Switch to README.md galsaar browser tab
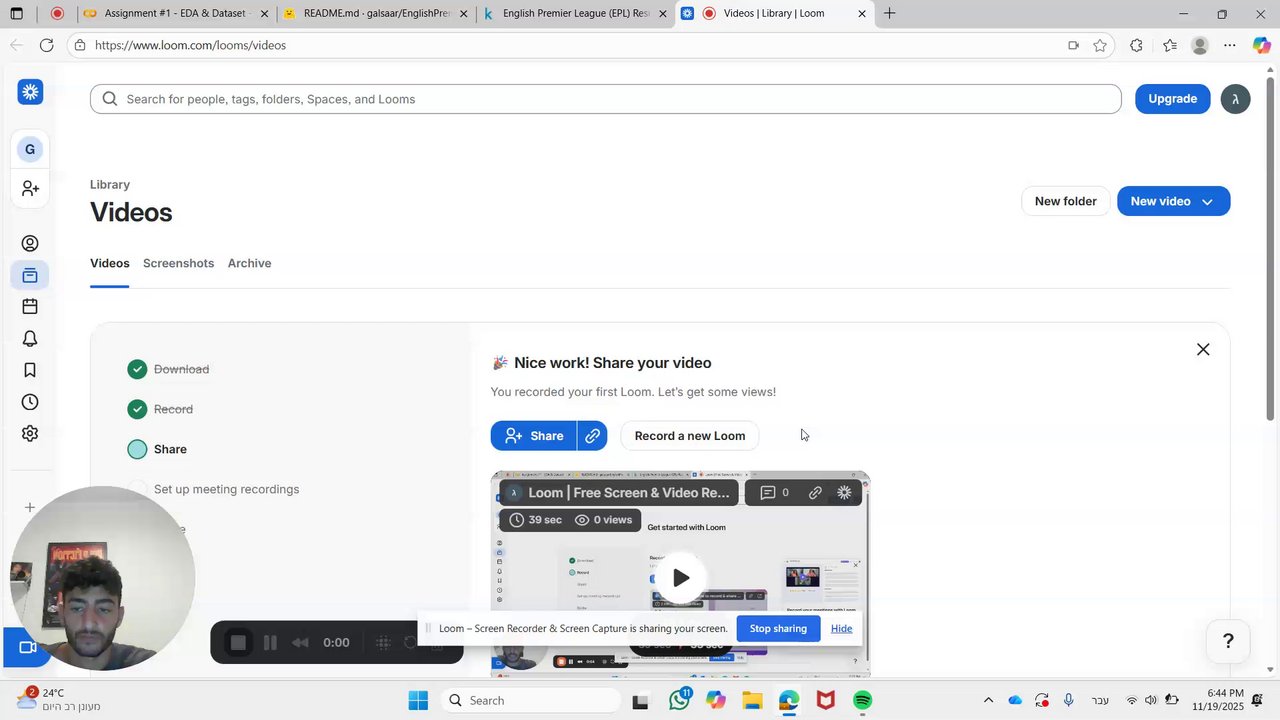The height and width of the screenshot is (720, 1280). [x=376, y=13]
